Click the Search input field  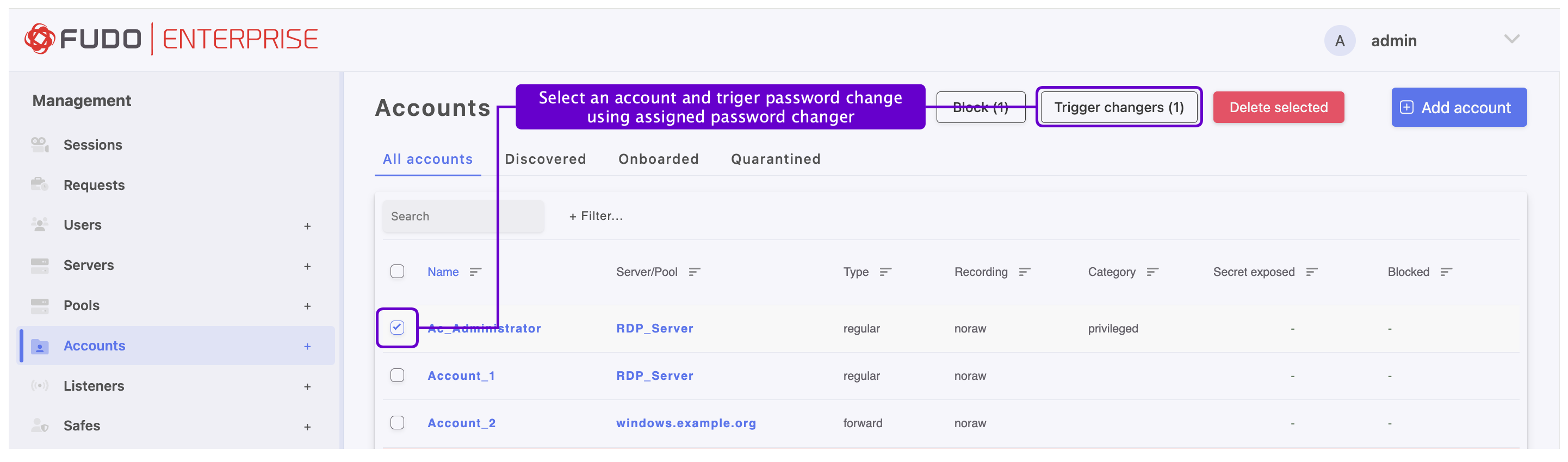click(463, 217)
